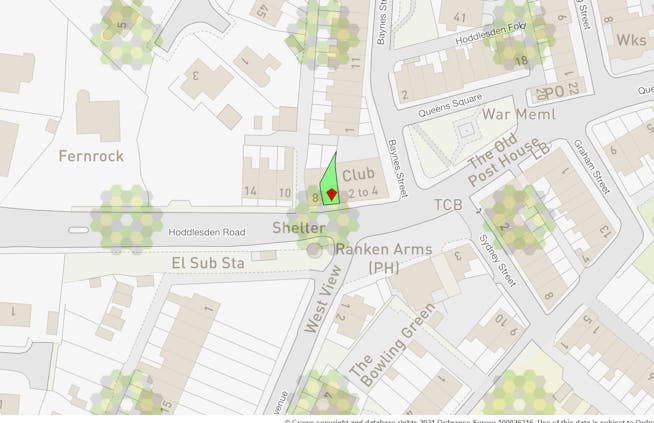
Task: Click the Sydney Street label
Action: coord(497,260)
